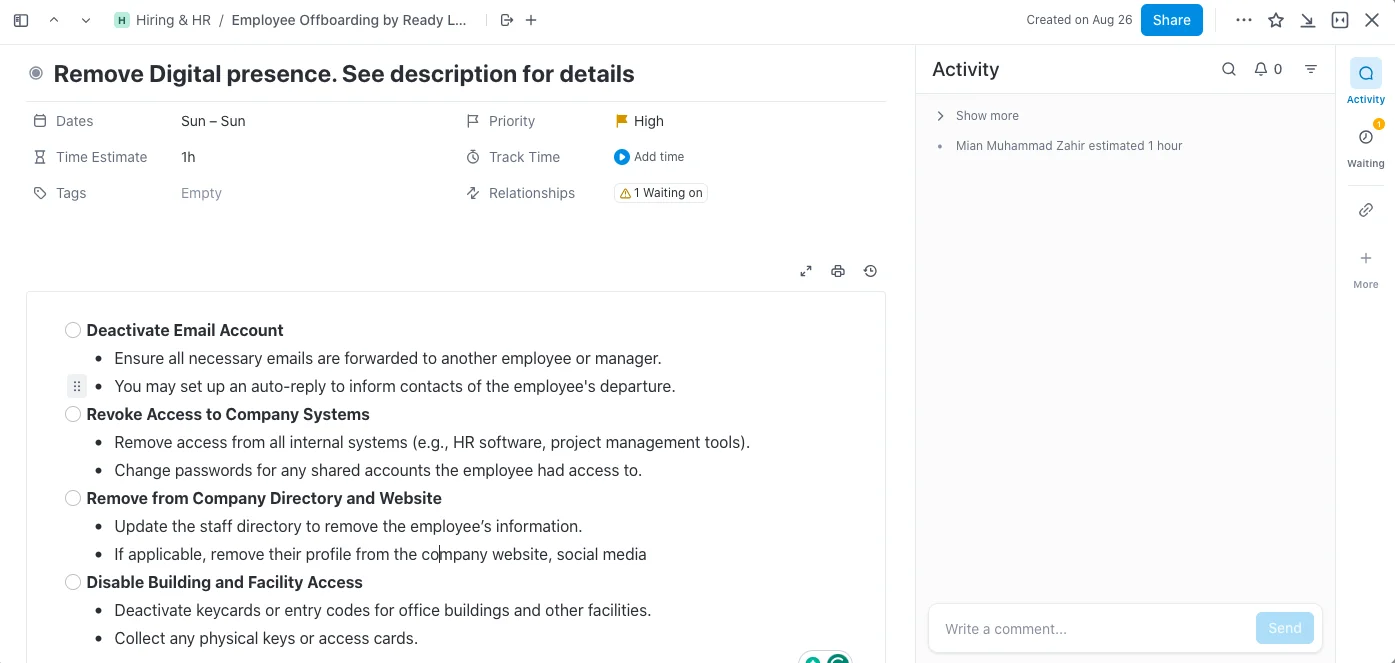The height and width of the screenshot is (663, 1395).
Task: Check off Disable Building and Facility Access
Action: pos(73,582)
